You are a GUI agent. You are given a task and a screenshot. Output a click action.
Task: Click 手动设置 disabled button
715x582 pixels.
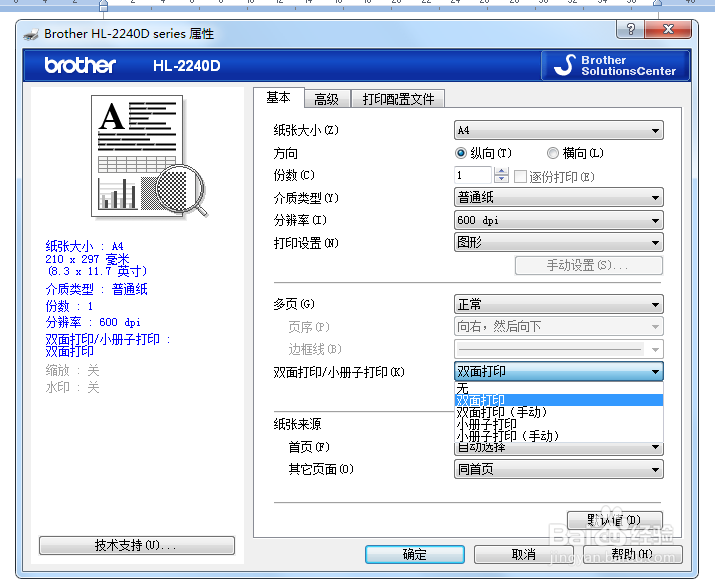click(x=589, y=265)
